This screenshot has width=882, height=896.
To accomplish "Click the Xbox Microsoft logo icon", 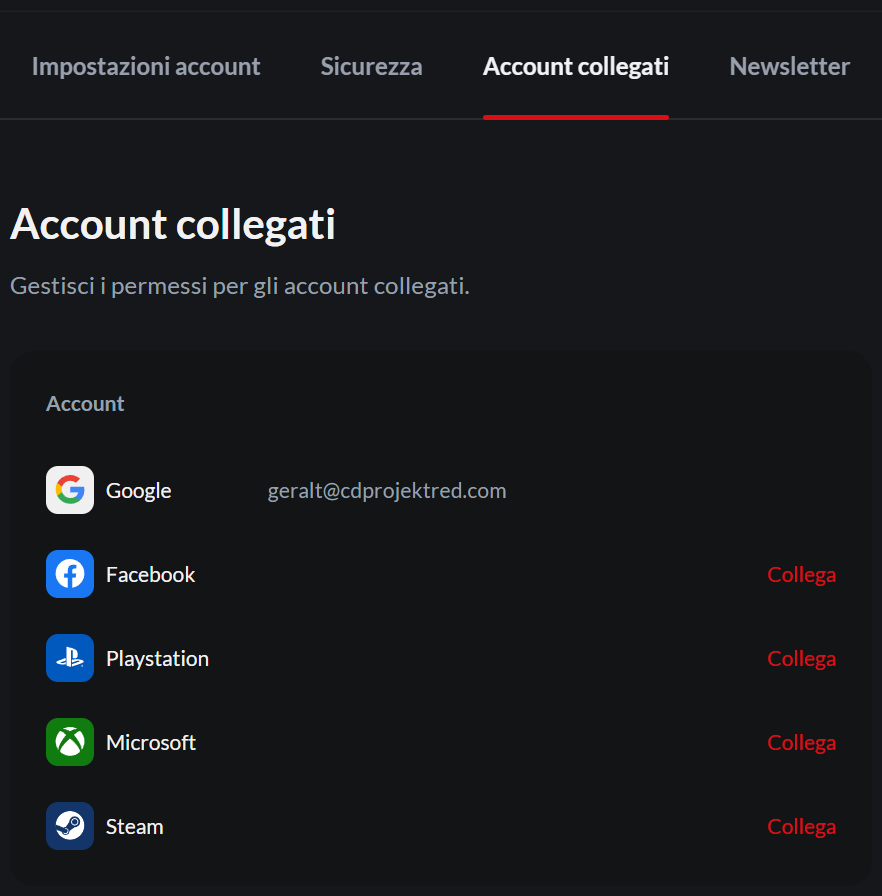I will (70, 742).
